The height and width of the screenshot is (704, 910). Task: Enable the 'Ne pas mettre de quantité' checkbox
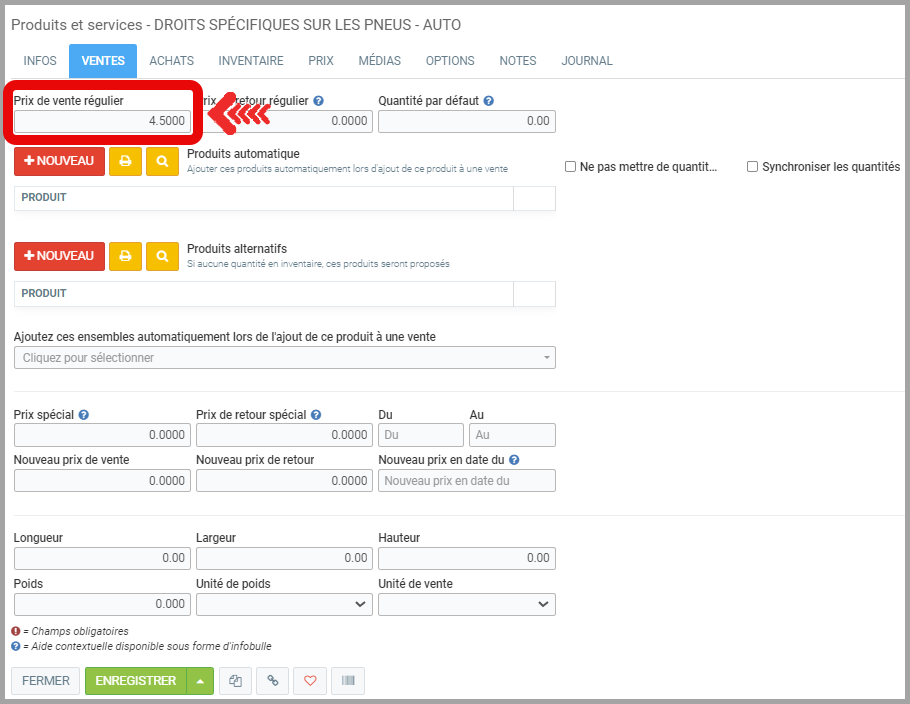[570, 167]
